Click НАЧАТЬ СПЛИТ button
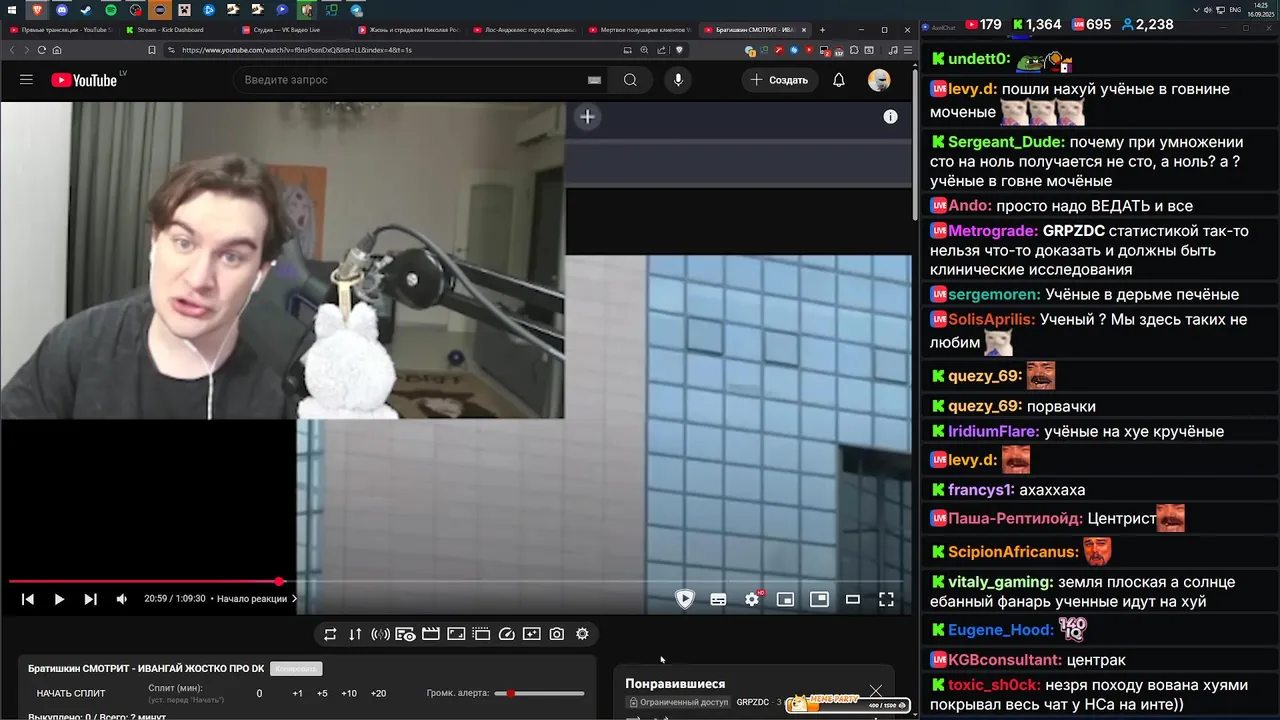 pyautogui.click(x=71, y=693)
